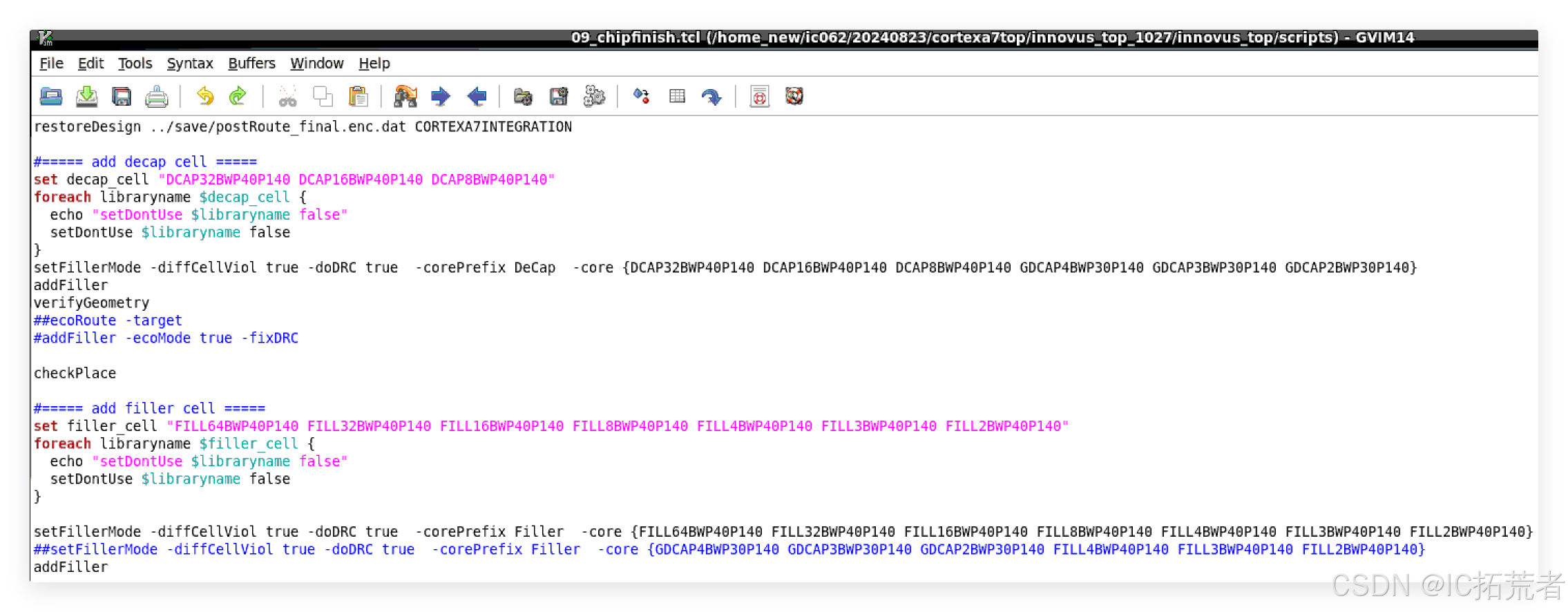The width and height of the screenshot is (1568, 612).
Task: Open the Buffers menu
Action: click(251, 64)
